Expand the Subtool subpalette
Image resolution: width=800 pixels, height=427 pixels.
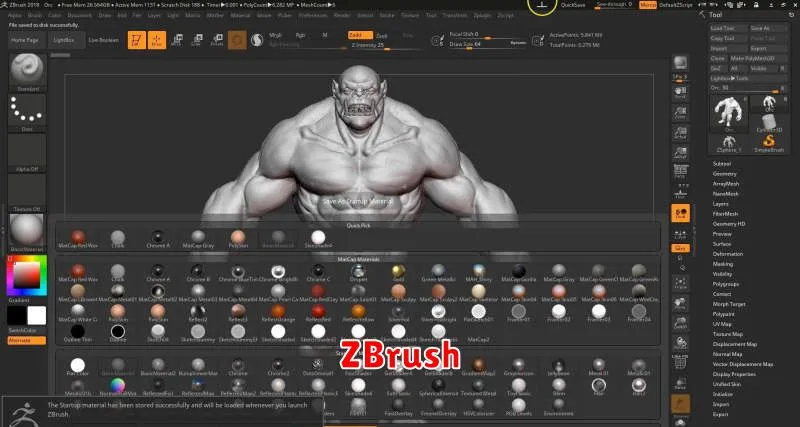[721, 164]
